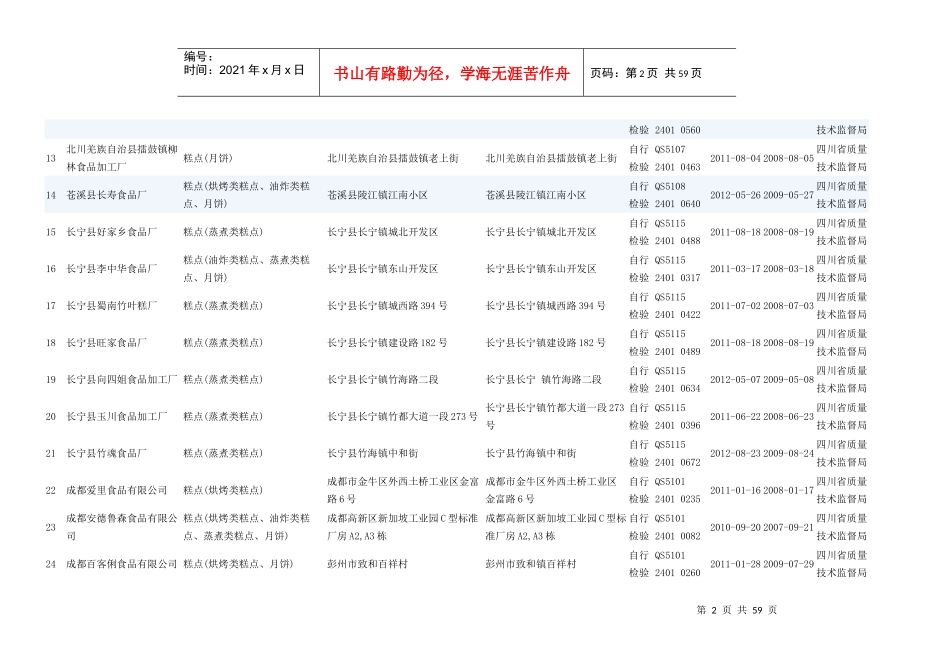Click the dates 2011-07-02 2008-07-03
950x672 pixels.
point(762,306)
